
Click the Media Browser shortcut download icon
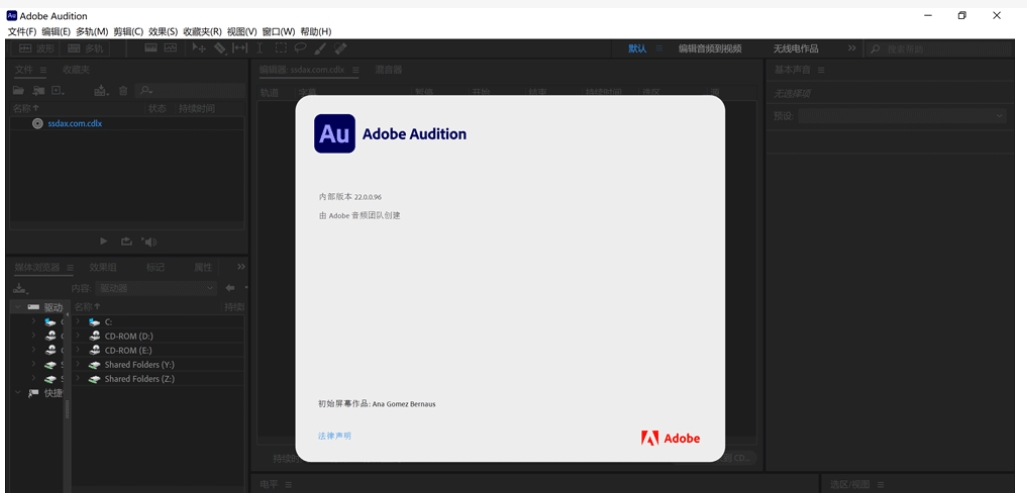pos(20,288)
